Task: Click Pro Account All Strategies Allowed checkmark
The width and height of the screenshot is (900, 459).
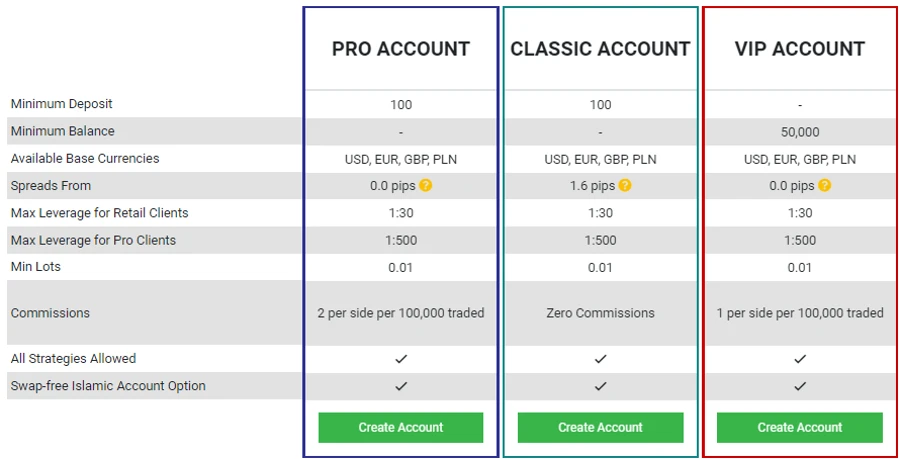Action: (x=401, y=359)
